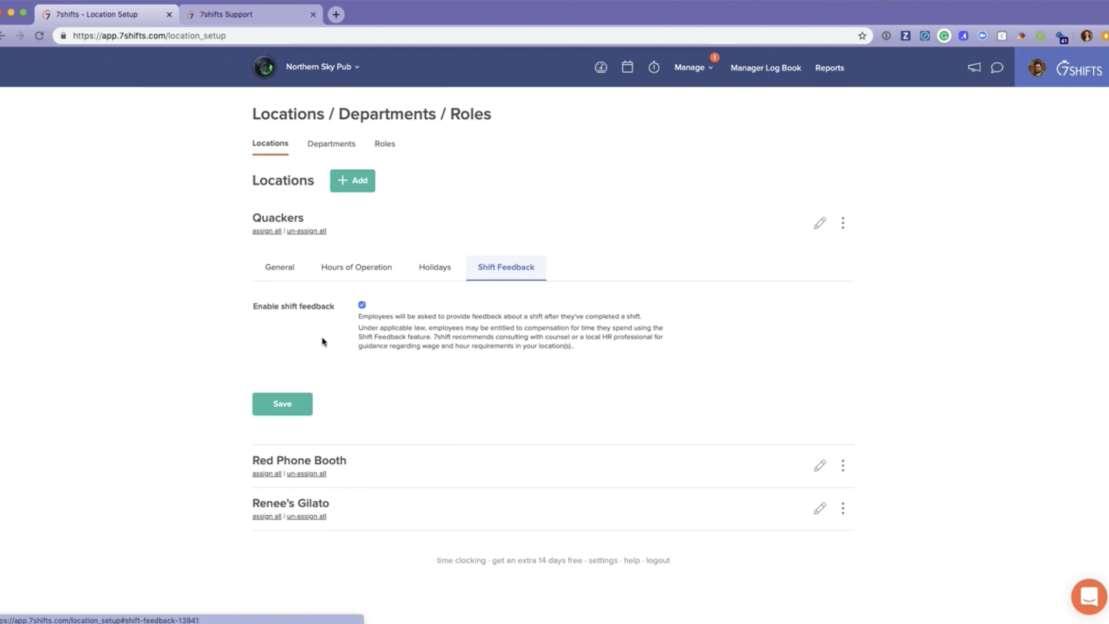Expand the Manage dropdown menu
This screenshot has width=1109, height=624.
click(x=693, y=68)
